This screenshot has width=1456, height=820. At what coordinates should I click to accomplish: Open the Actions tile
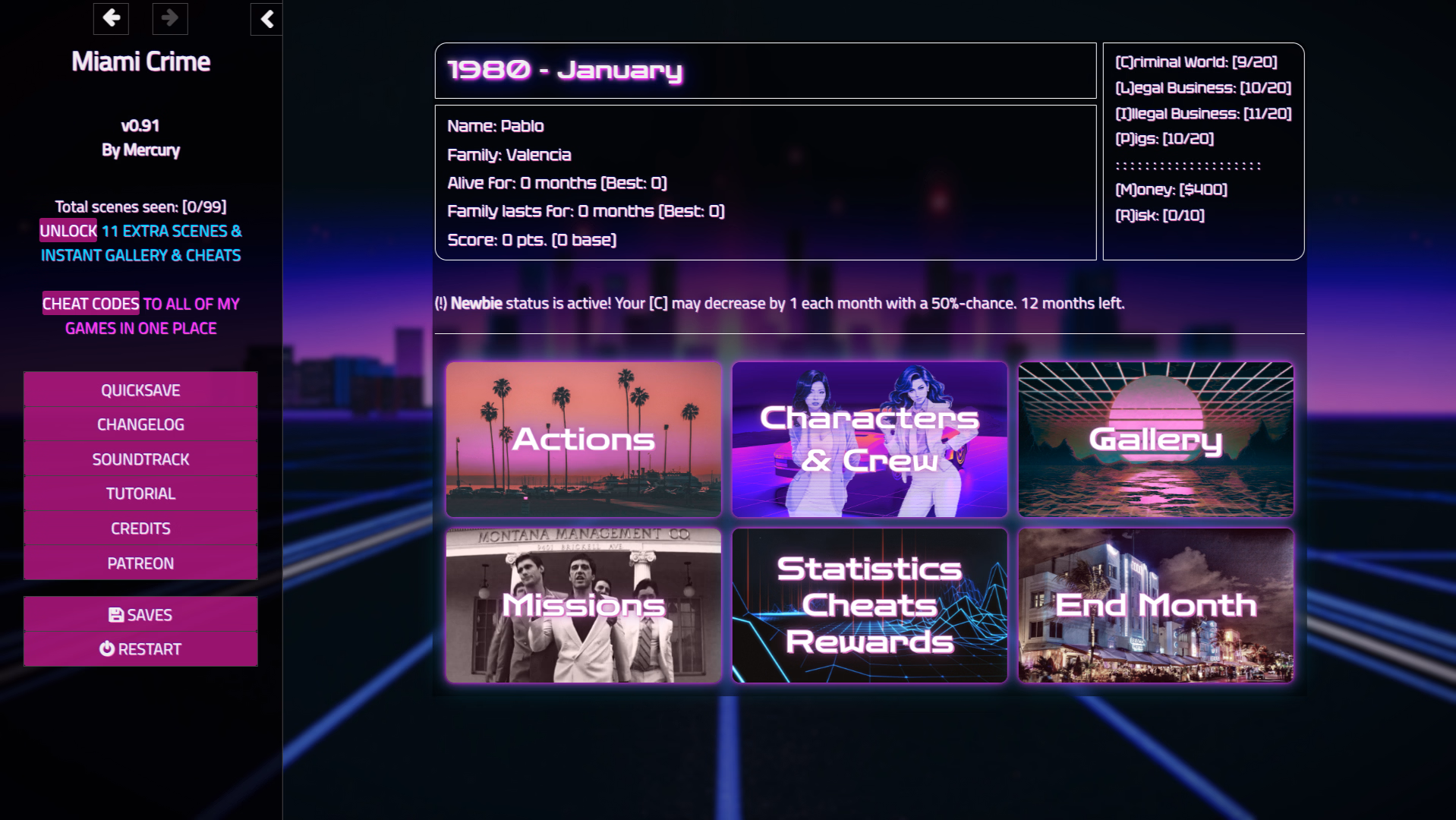pyautogui.click(x=583, y=440)
